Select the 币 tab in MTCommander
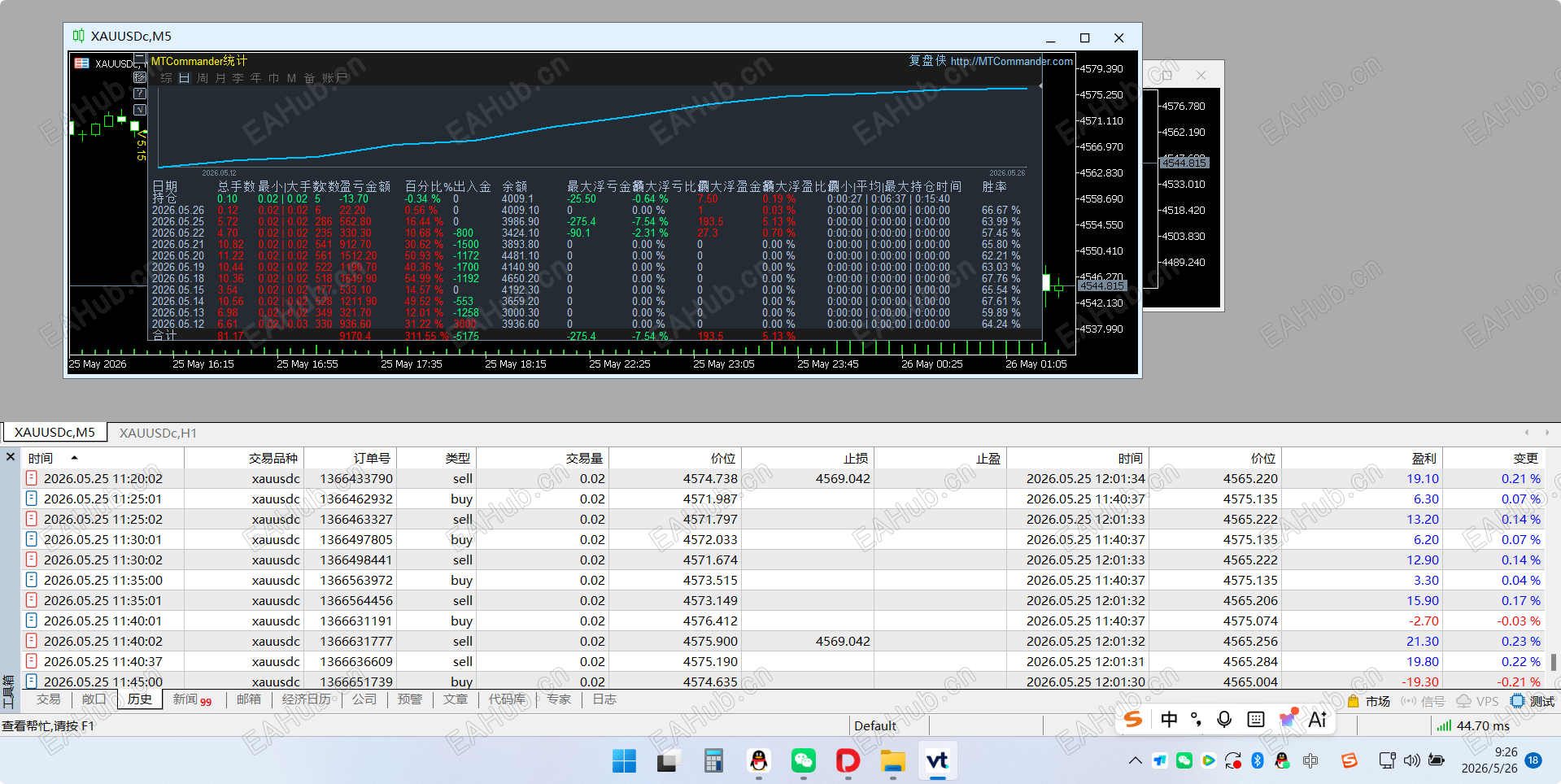The width and height of the screenshot is (1561, 784). pyautogui.click(x=274, y=78)
